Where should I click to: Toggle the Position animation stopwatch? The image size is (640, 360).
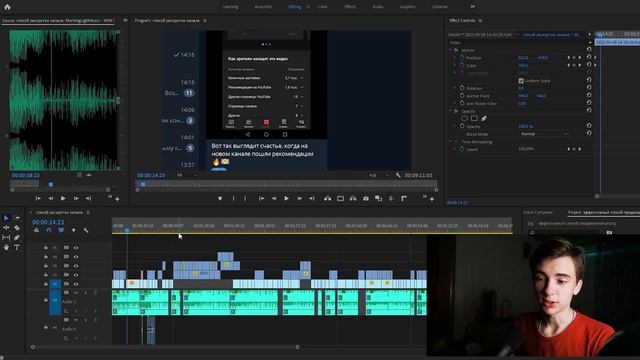(x=462, y=58)
